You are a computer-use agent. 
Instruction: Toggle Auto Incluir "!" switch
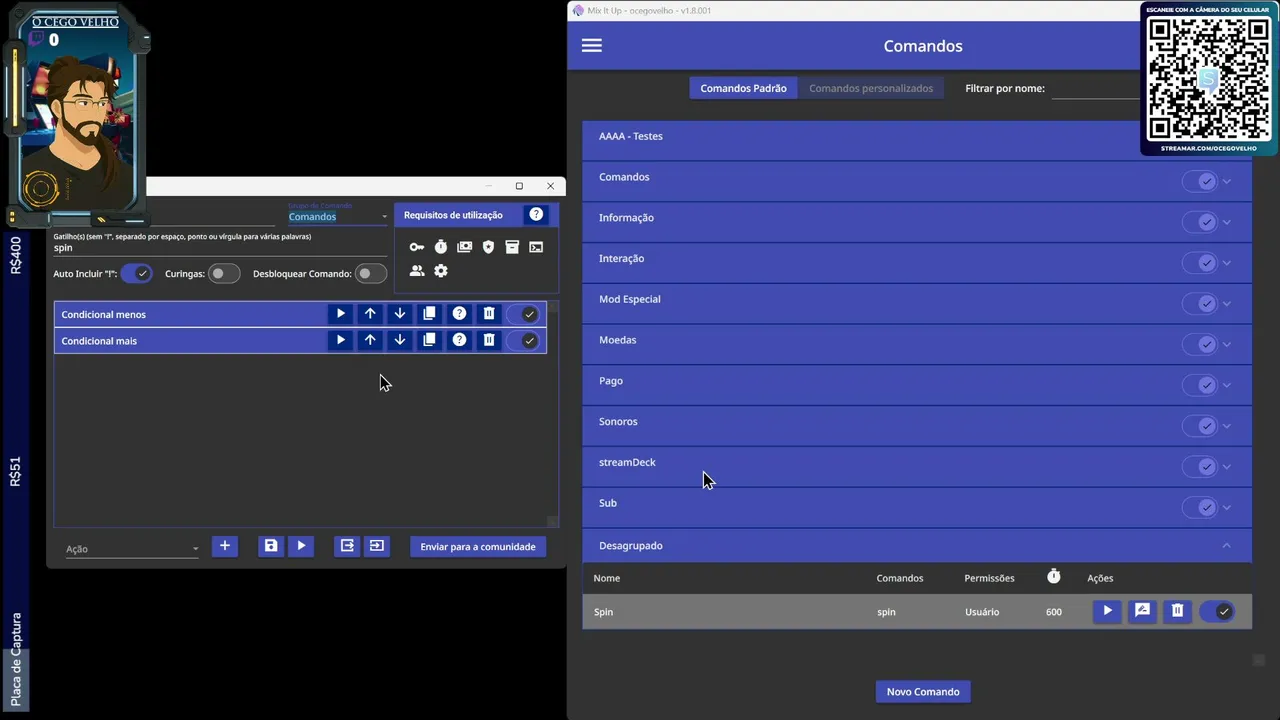coord(137,274)
